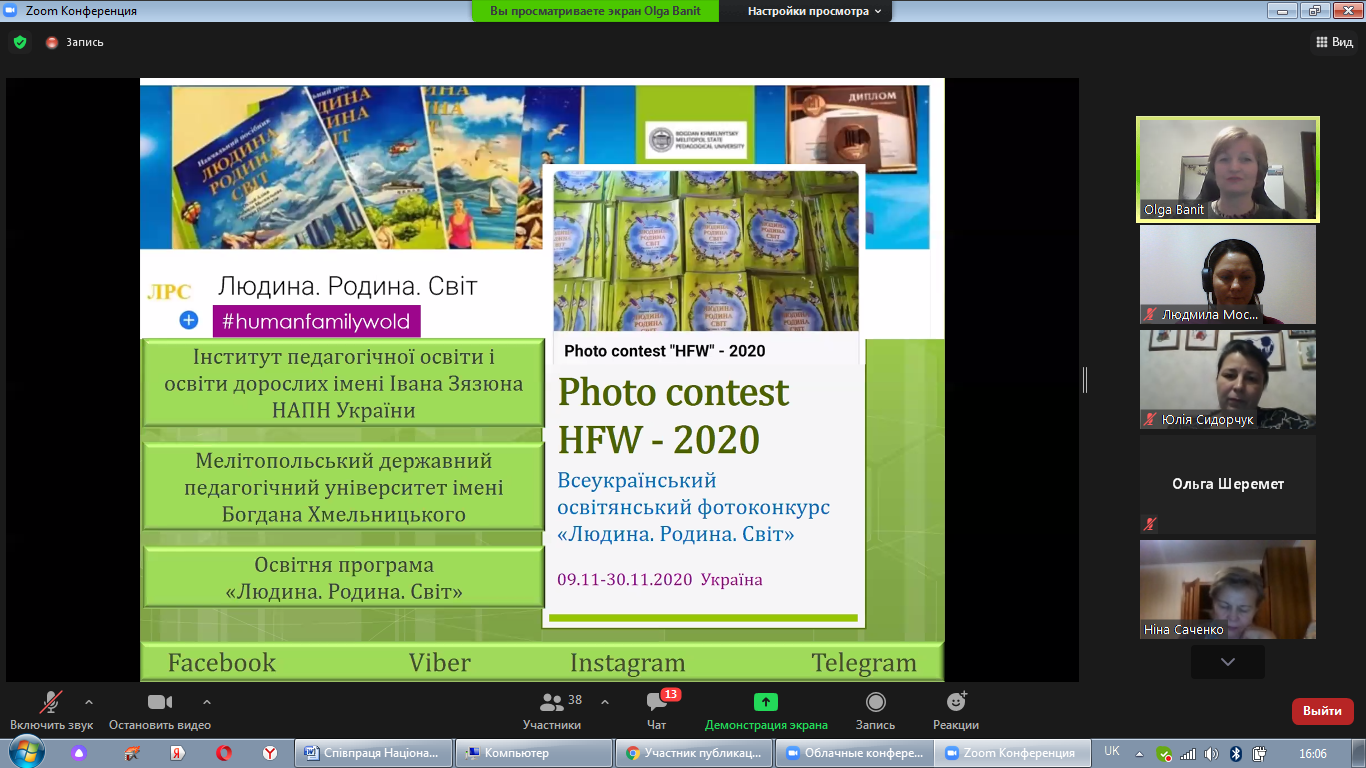Click the red Выйти button

1322,711
